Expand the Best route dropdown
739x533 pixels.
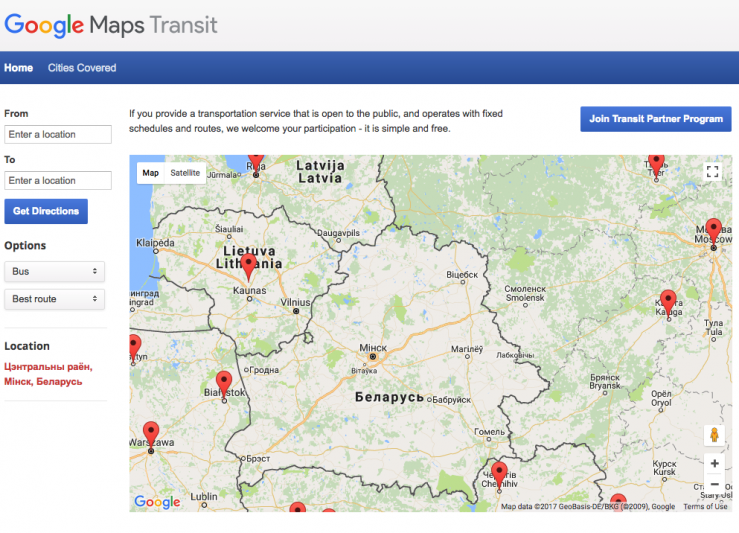[55, 299]
